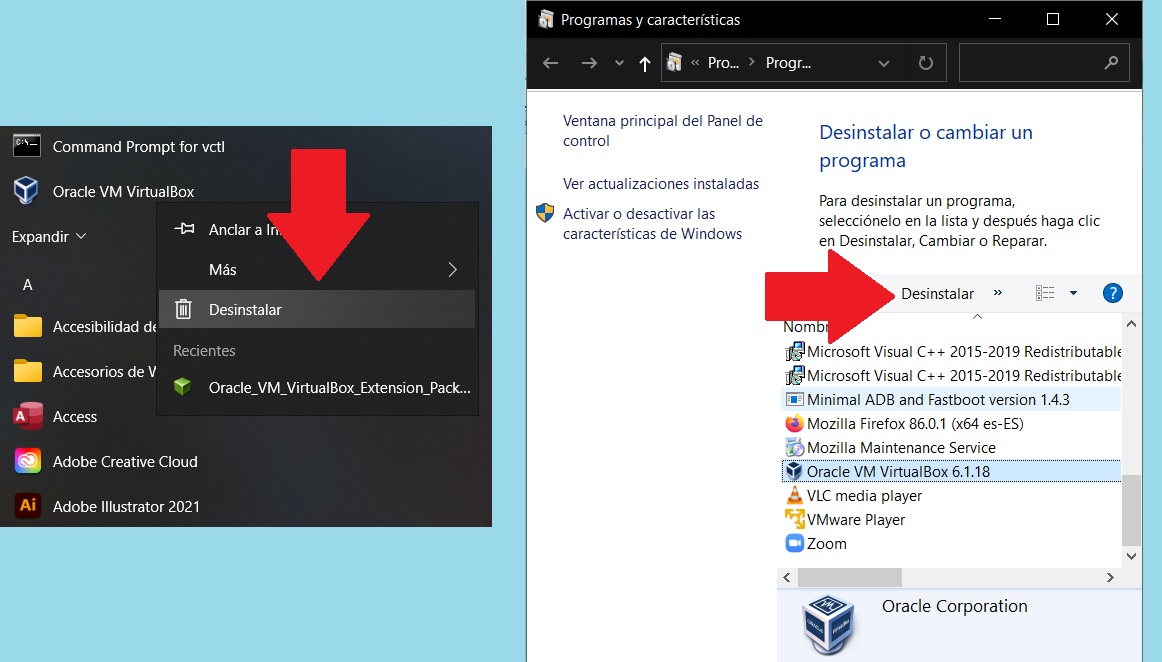Click the Accesorios de Windows folder icon
Viewport: 1162px width, 662px height.
[27, 371]
